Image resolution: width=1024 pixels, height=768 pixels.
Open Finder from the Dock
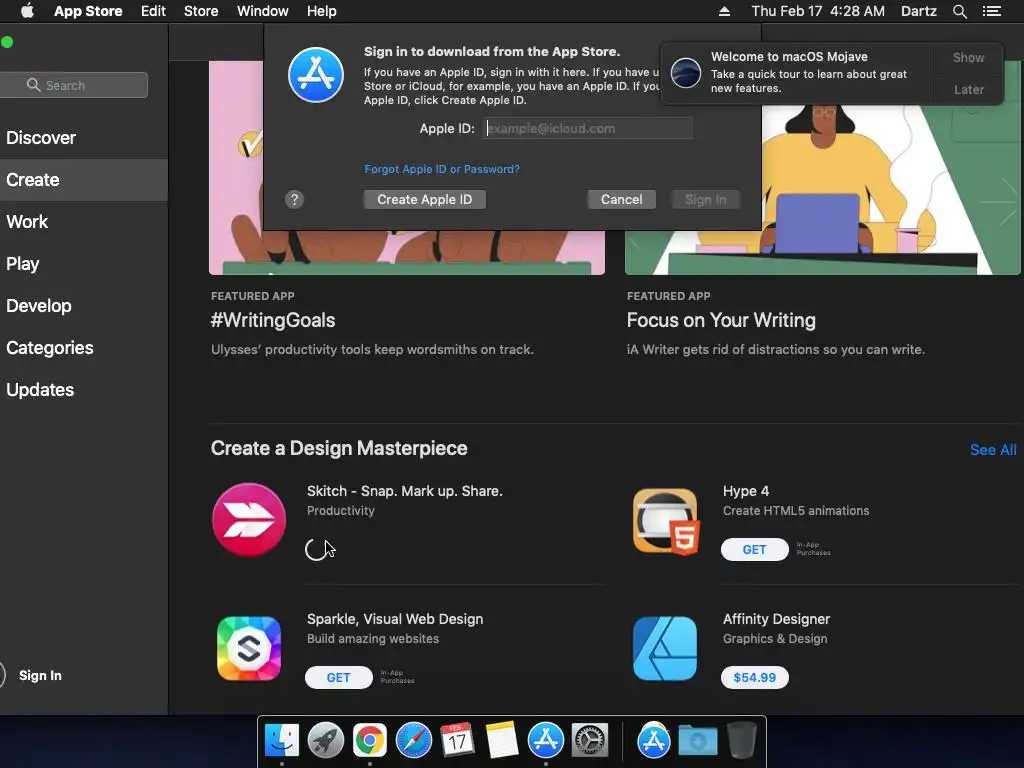281,741
